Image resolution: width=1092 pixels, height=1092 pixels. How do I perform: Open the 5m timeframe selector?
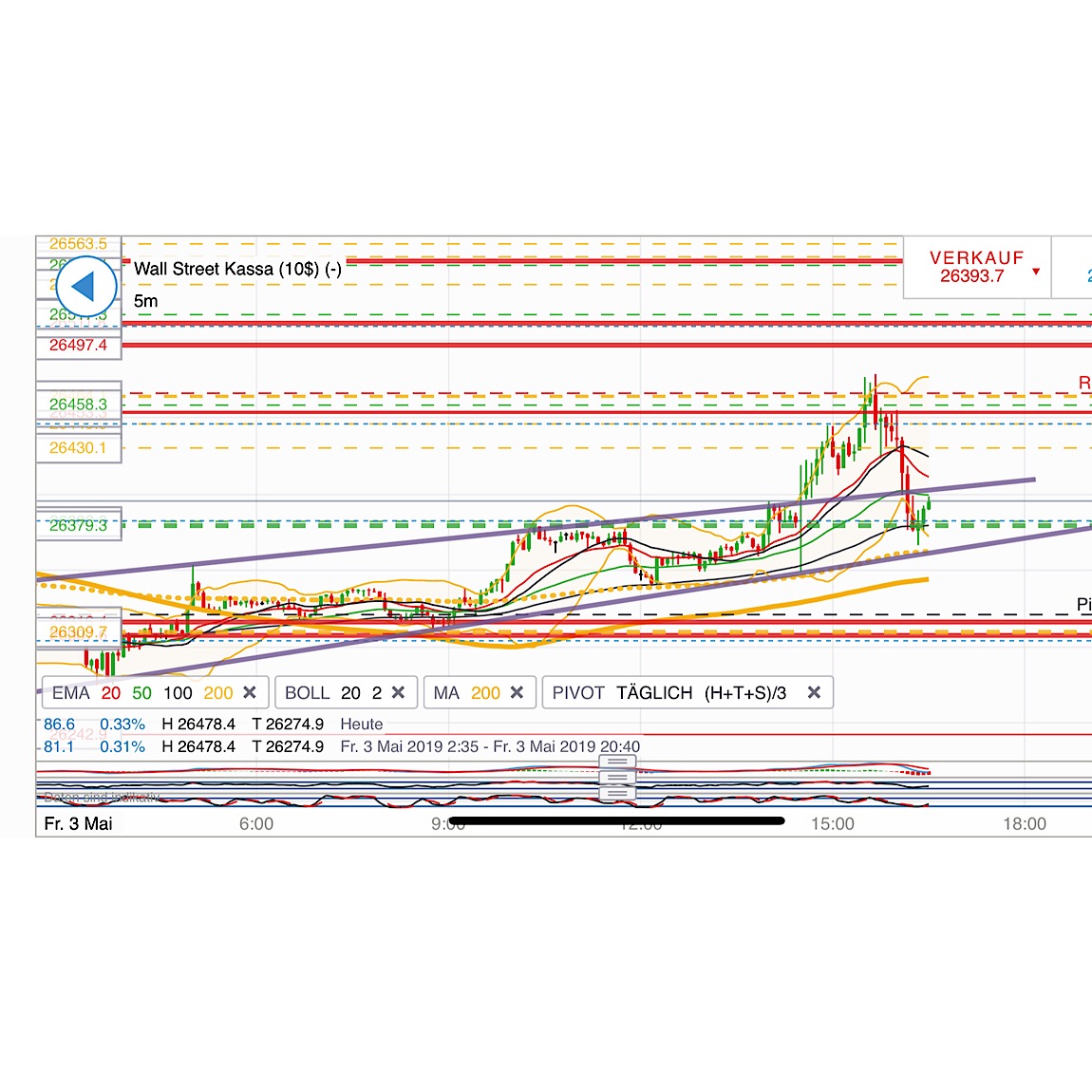click(144, 300)
